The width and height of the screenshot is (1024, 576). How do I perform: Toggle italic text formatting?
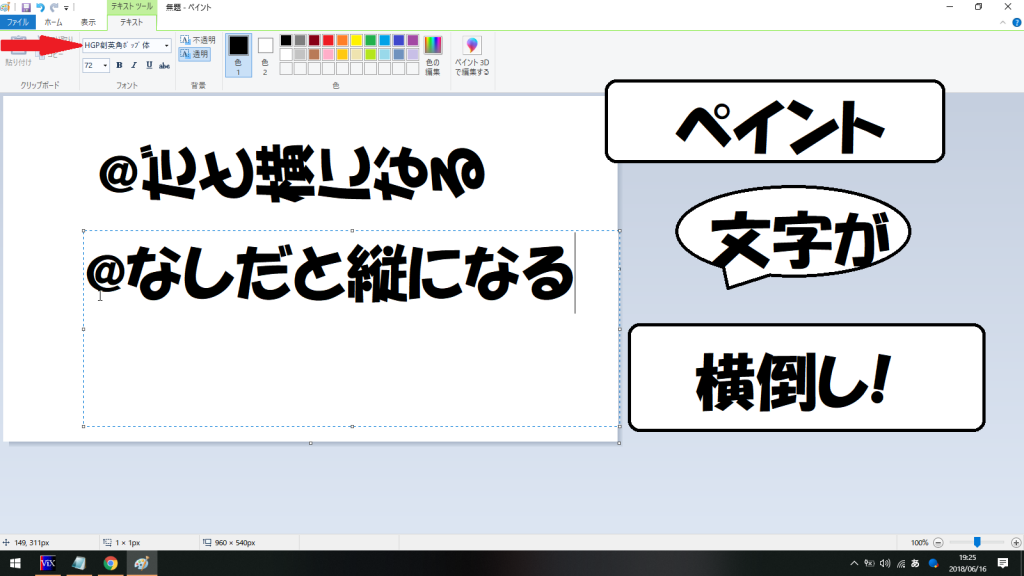pos(134,65)
